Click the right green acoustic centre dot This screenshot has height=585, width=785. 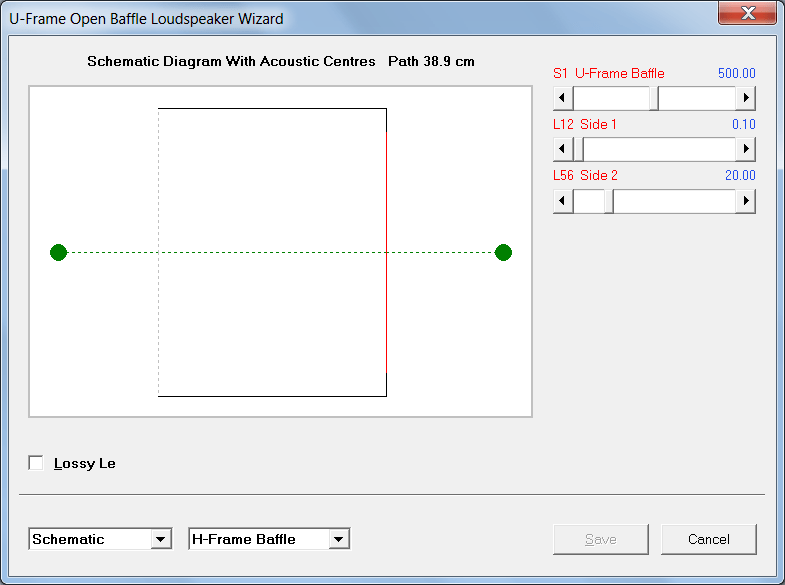503,252
